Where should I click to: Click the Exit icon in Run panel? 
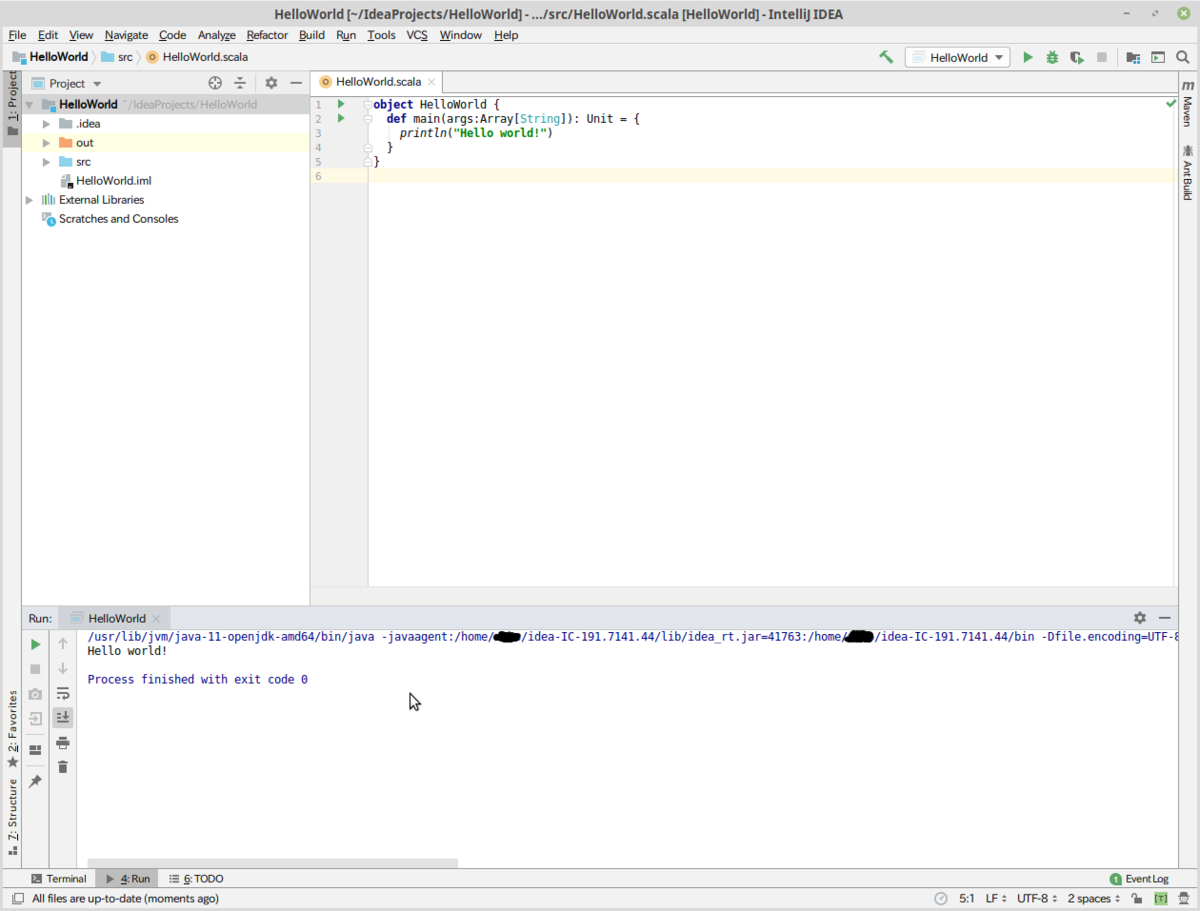pyautogui.click(x=35, y=718)
